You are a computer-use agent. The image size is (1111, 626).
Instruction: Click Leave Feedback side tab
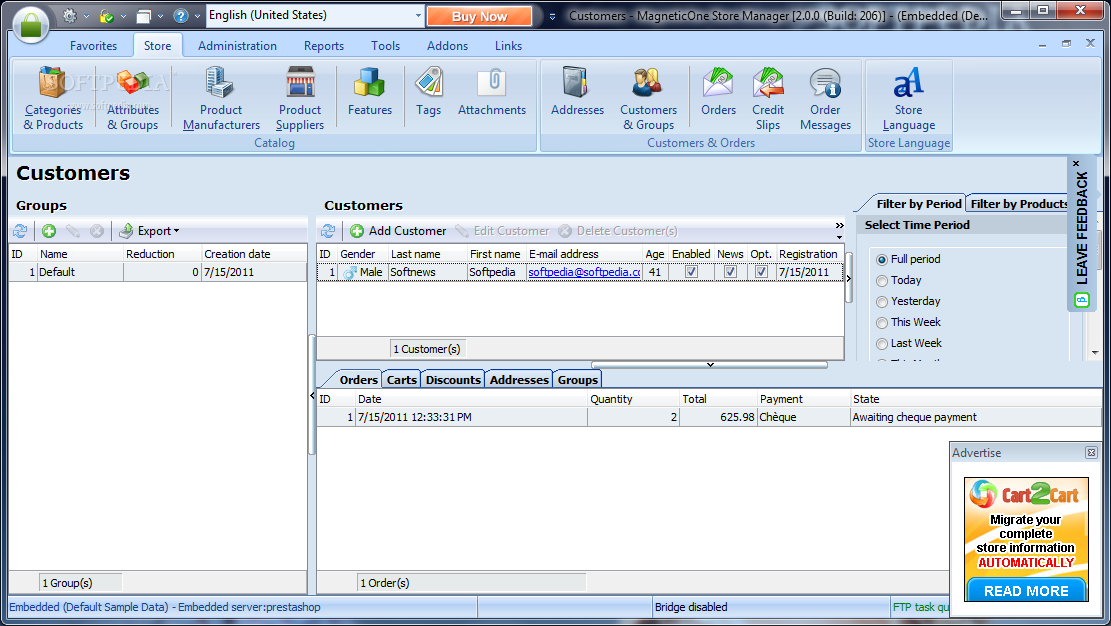[1081, 234]
